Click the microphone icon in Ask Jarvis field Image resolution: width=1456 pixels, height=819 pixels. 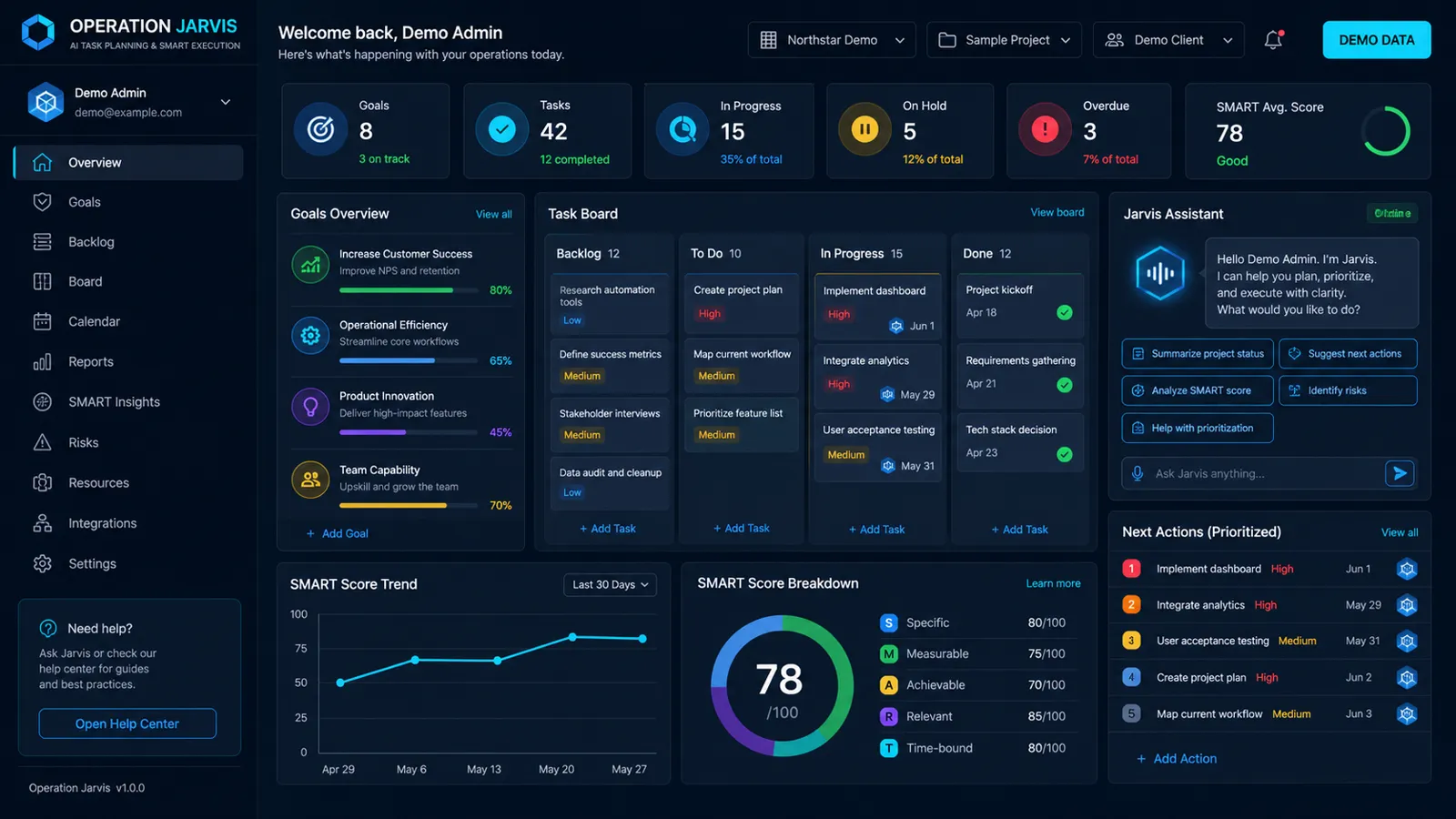(1137, 473)
